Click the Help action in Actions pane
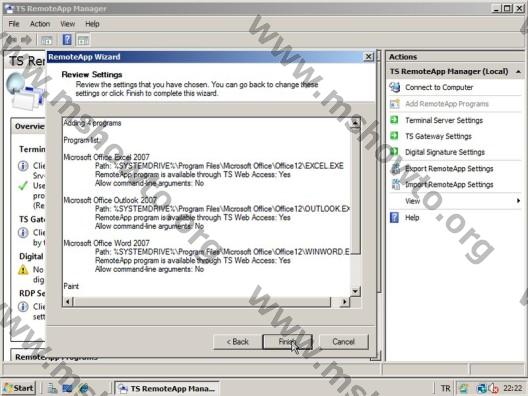 [412, 218]
